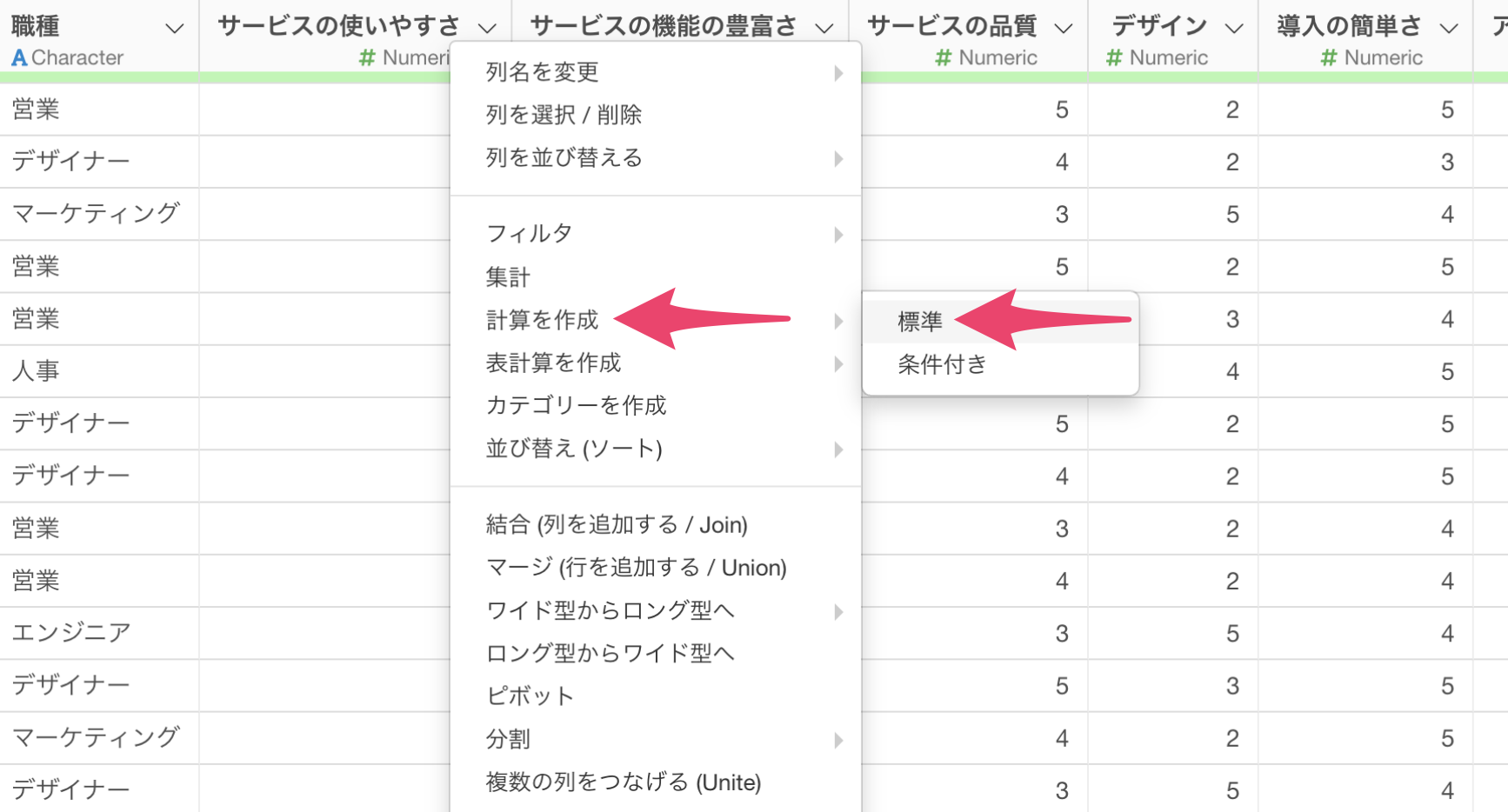This screenshot has width=1508, height=812.
Task: Choose 計算を作成 from context menu
Action: 542,320
